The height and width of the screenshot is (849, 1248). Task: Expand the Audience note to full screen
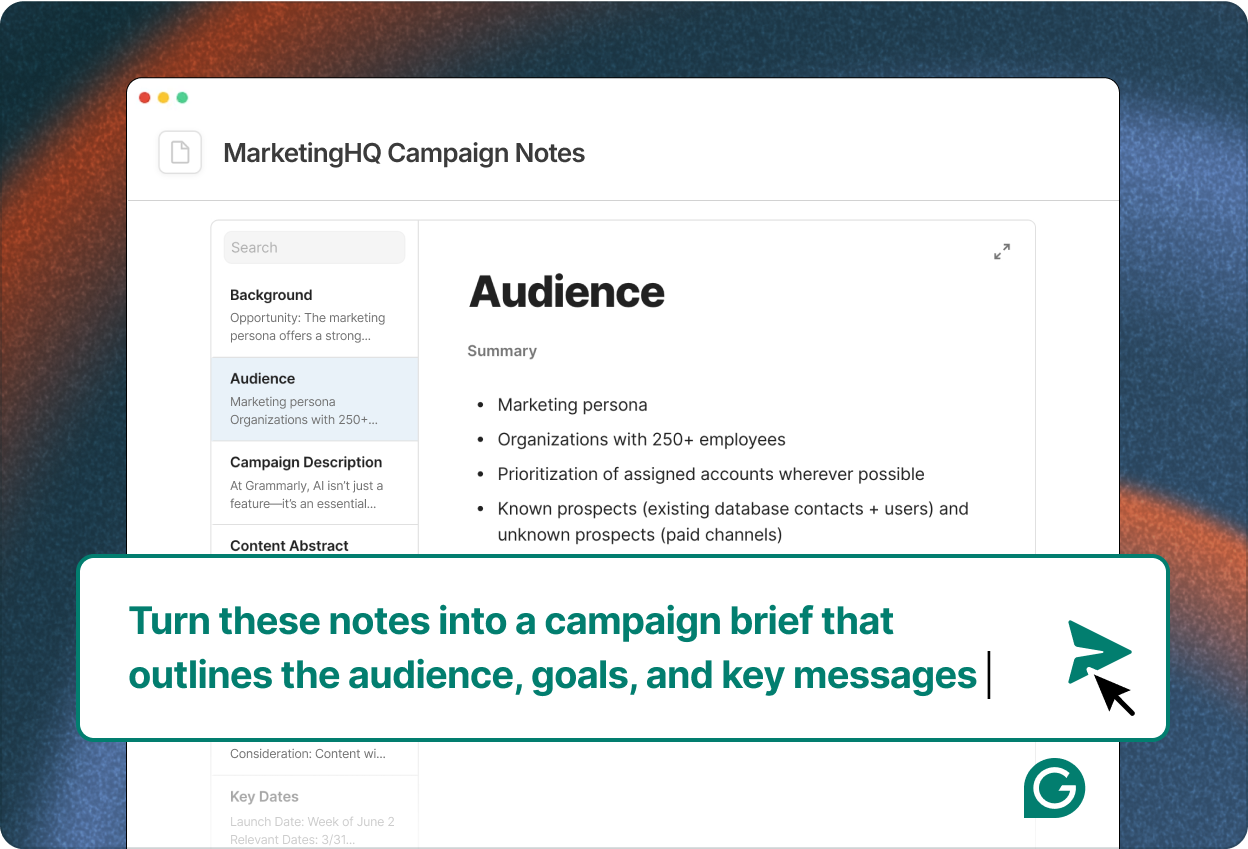[1002, 252]
